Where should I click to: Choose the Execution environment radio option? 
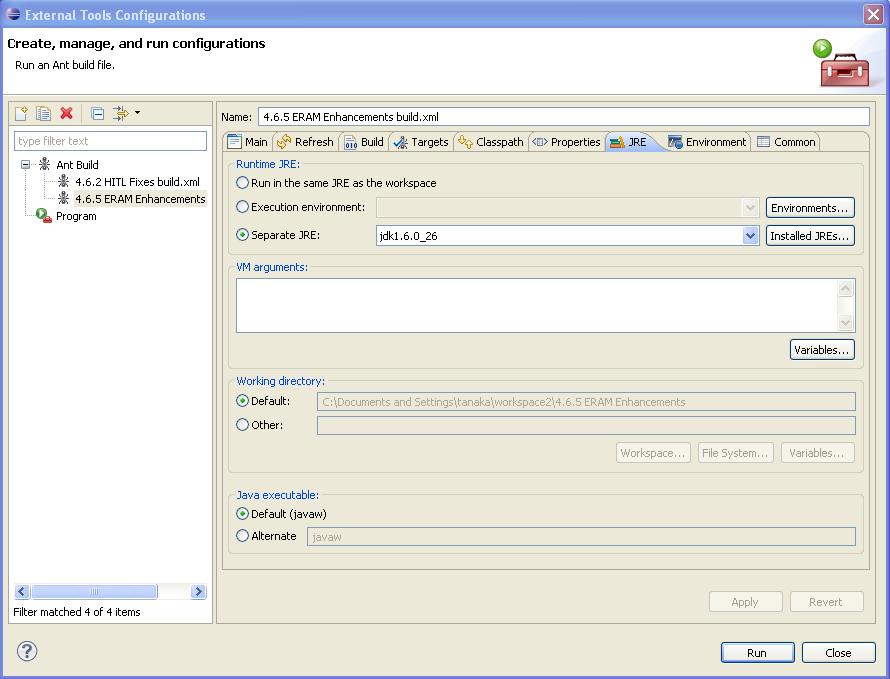(242, 207)
